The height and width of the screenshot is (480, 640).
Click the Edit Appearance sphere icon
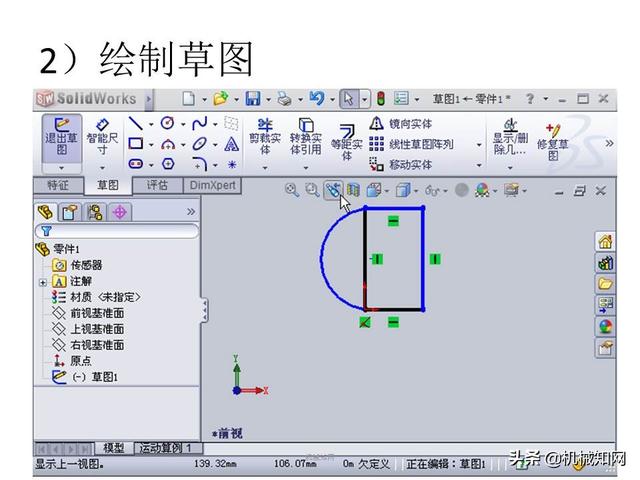[x=462, y=190]
